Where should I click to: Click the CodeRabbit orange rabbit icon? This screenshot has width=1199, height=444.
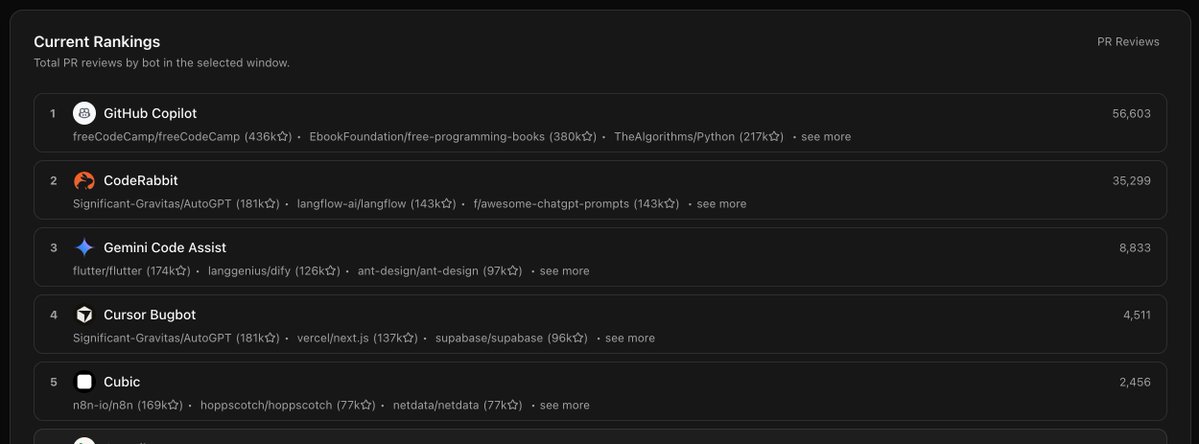84,180
